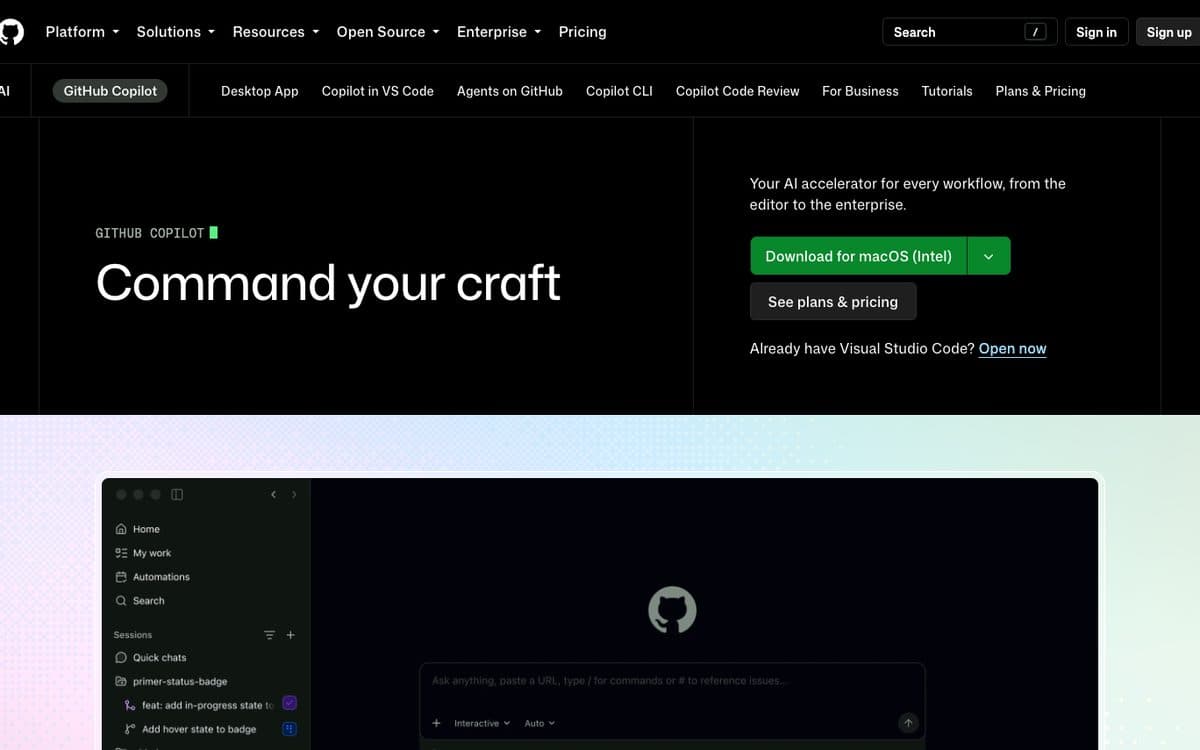The height and width of the screenshot is (750, 1200).
Task: Open Copilot Code Review subnav link
Action: tap(738, 91)
